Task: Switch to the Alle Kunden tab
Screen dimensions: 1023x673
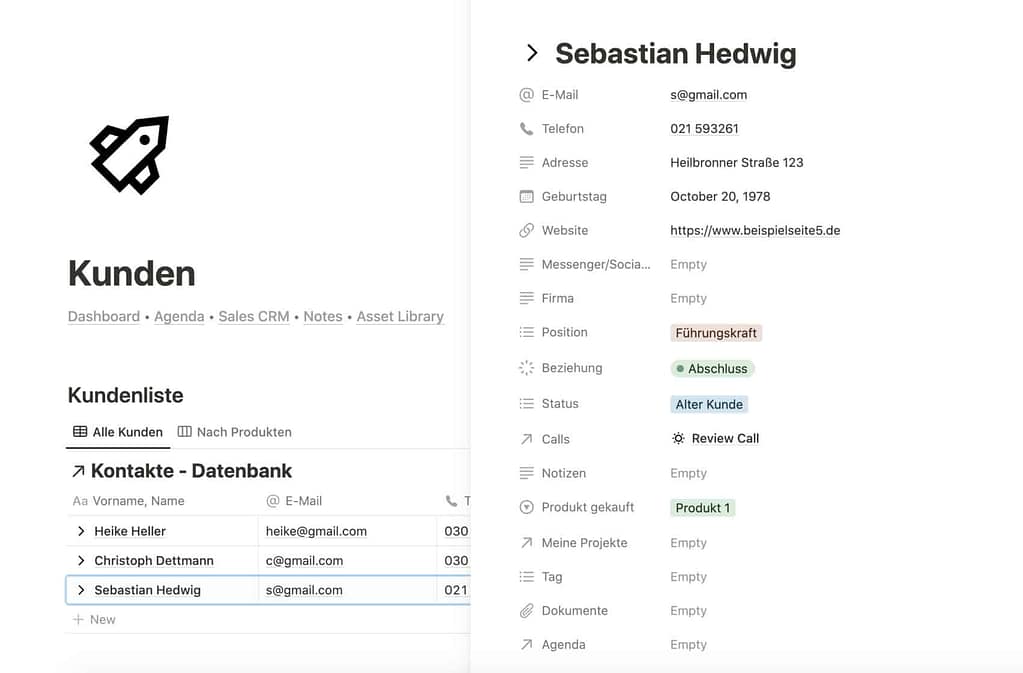Action: click(118, 432)
